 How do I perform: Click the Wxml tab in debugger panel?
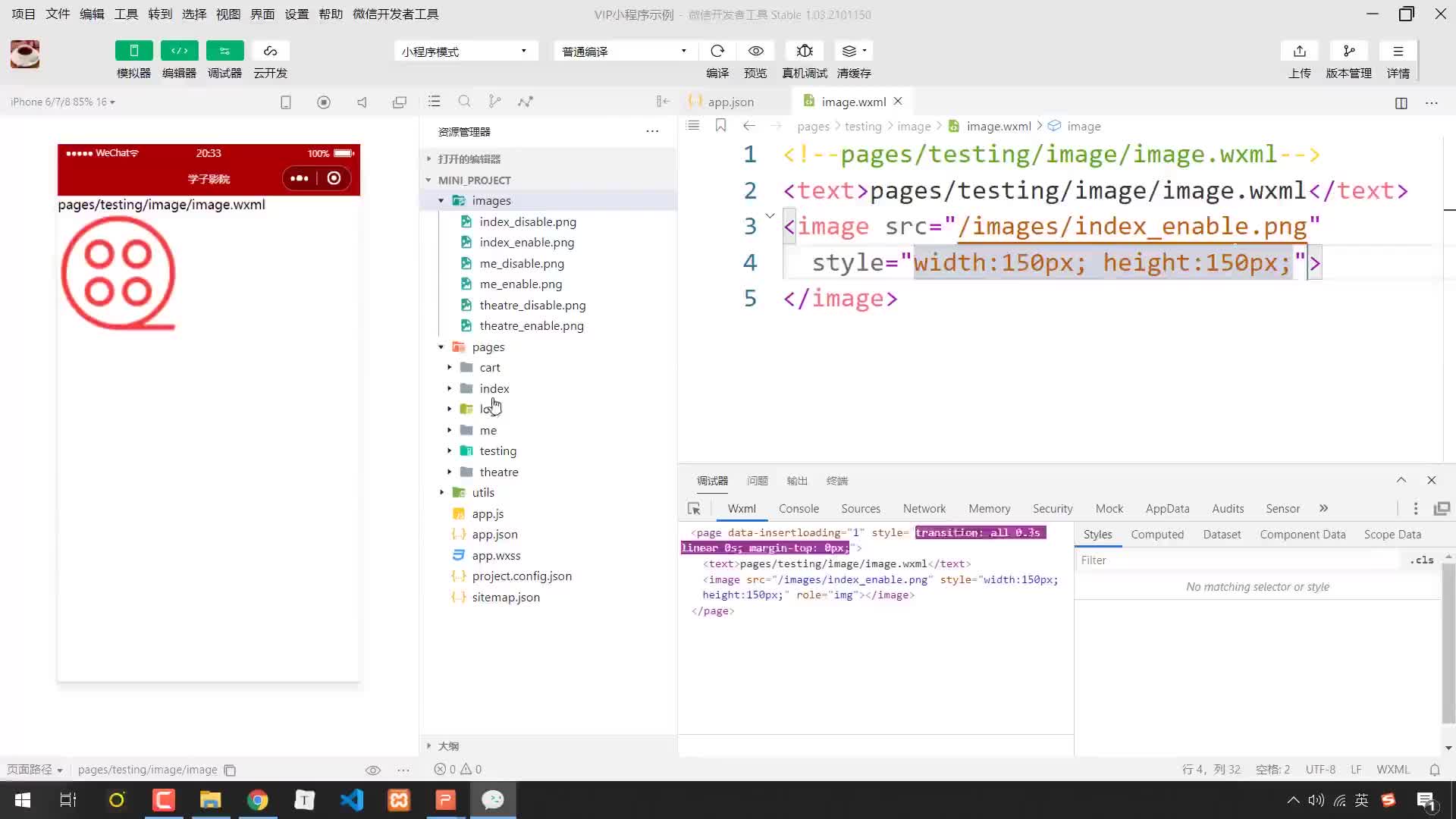tap(741, 509)
